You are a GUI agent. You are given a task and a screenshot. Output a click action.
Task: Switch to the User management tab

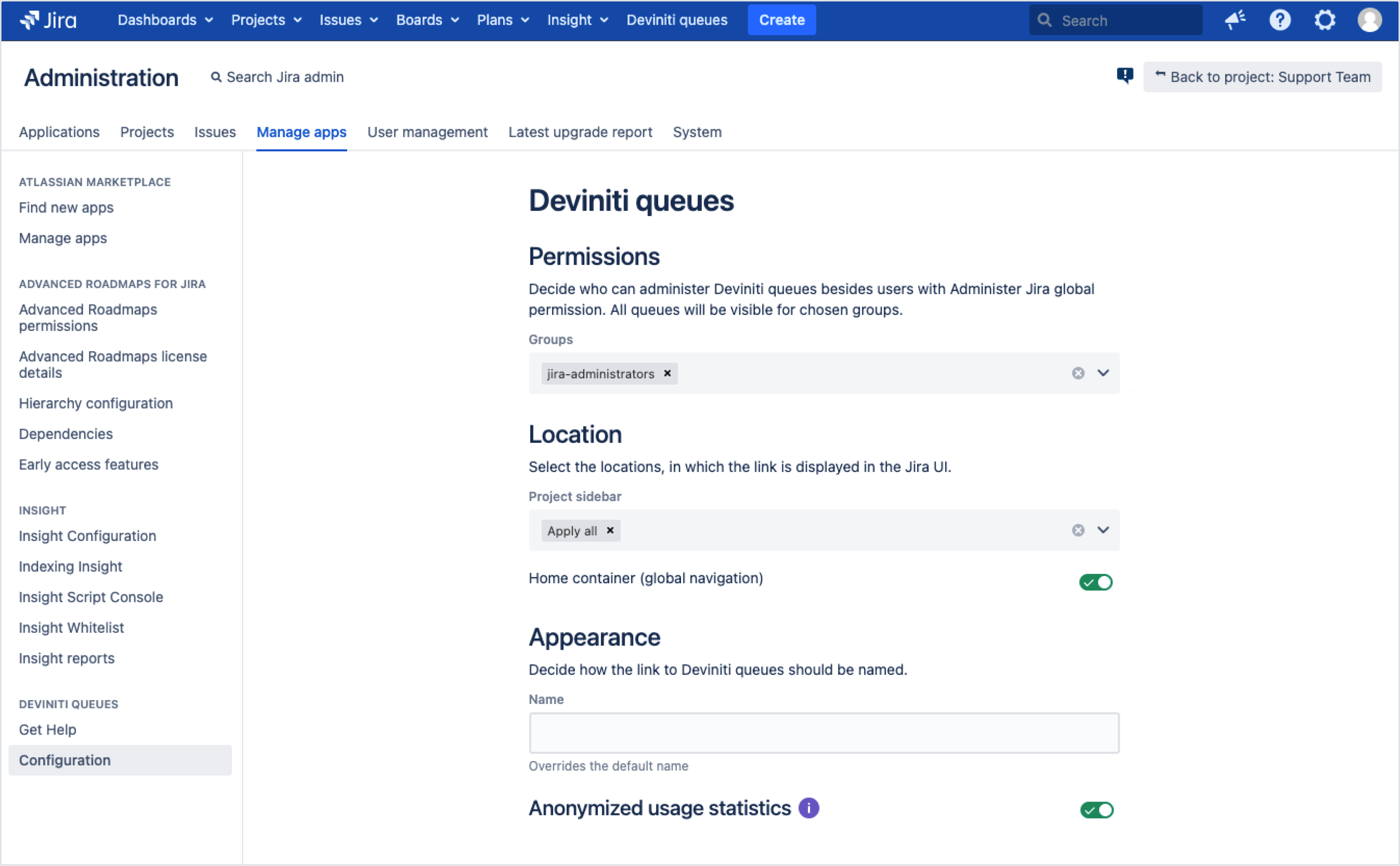[427, 132]
